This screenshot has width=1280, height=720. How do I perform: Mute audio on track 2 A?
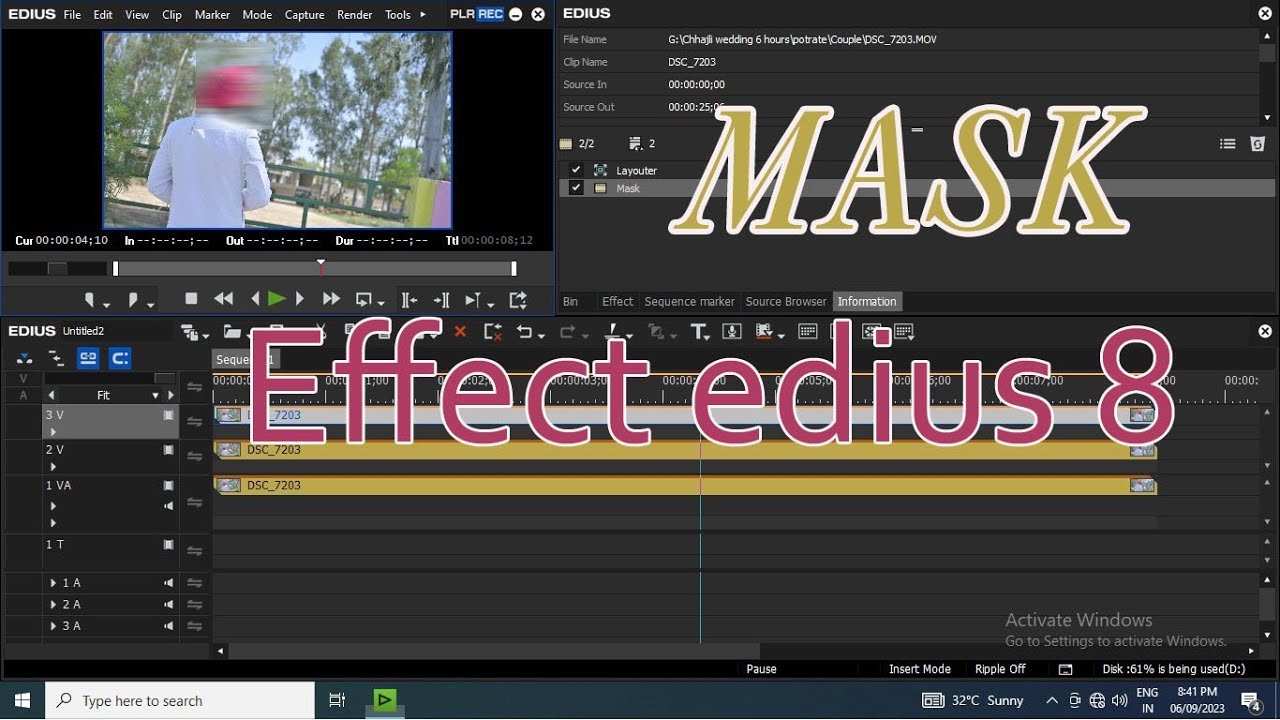click(168, 605)
